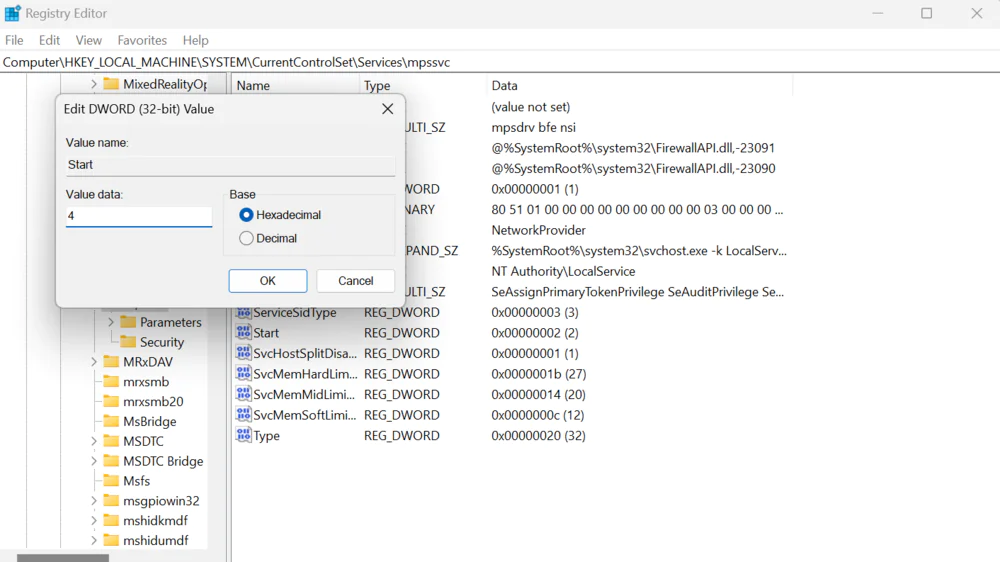Click the data value 0x00000020 (32)

(x=538, y=436)
